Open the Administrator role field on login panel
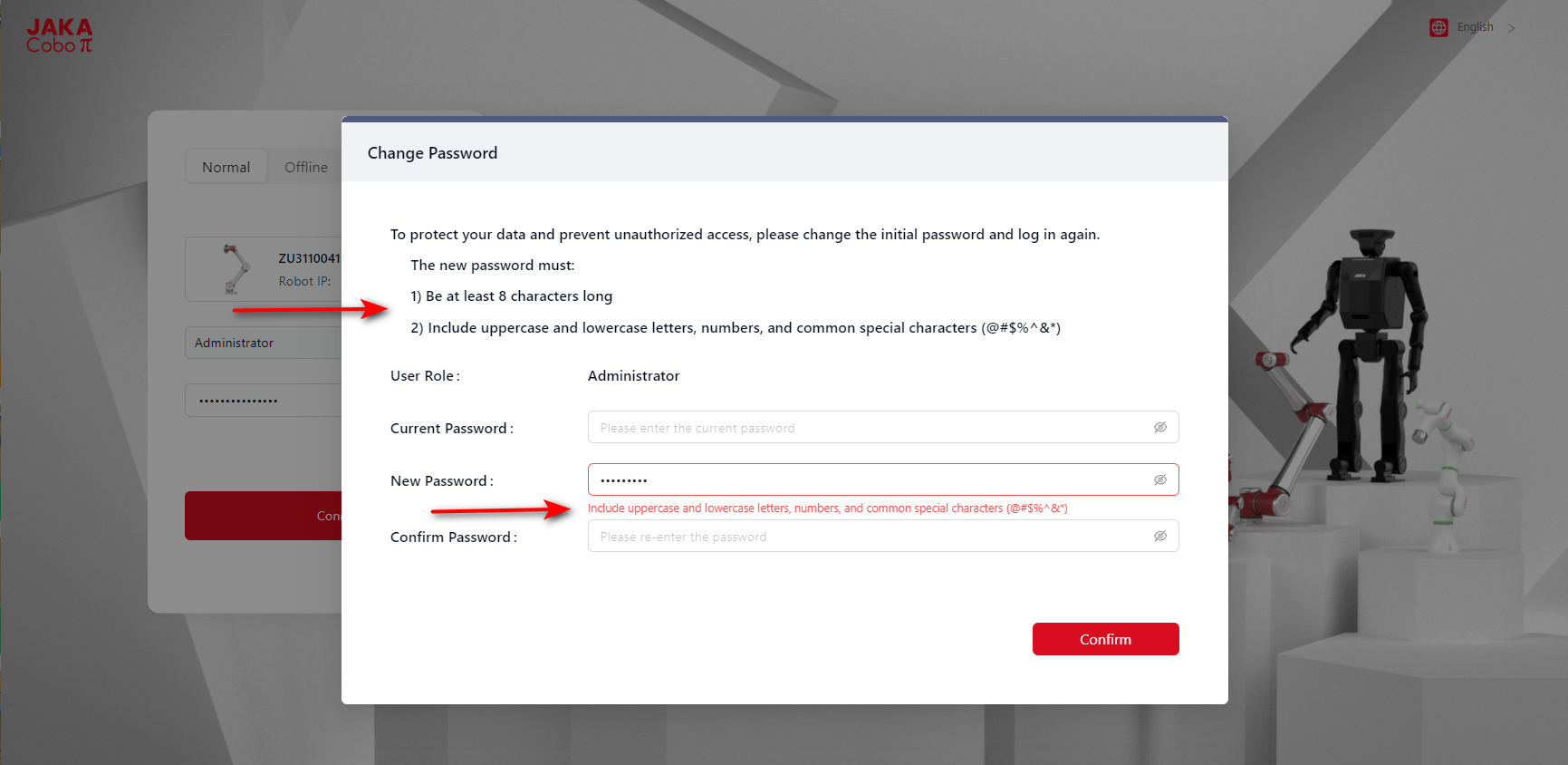Screen dimensions: 1568x765 point(263,343)
